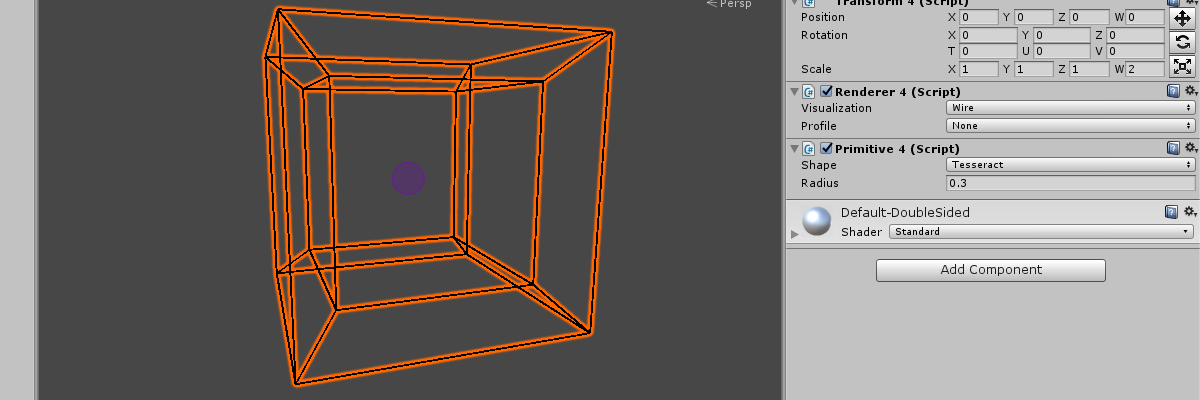The image size is (1200, 400).
Task: Click the "Scale" property label
Action: (816, 70)
